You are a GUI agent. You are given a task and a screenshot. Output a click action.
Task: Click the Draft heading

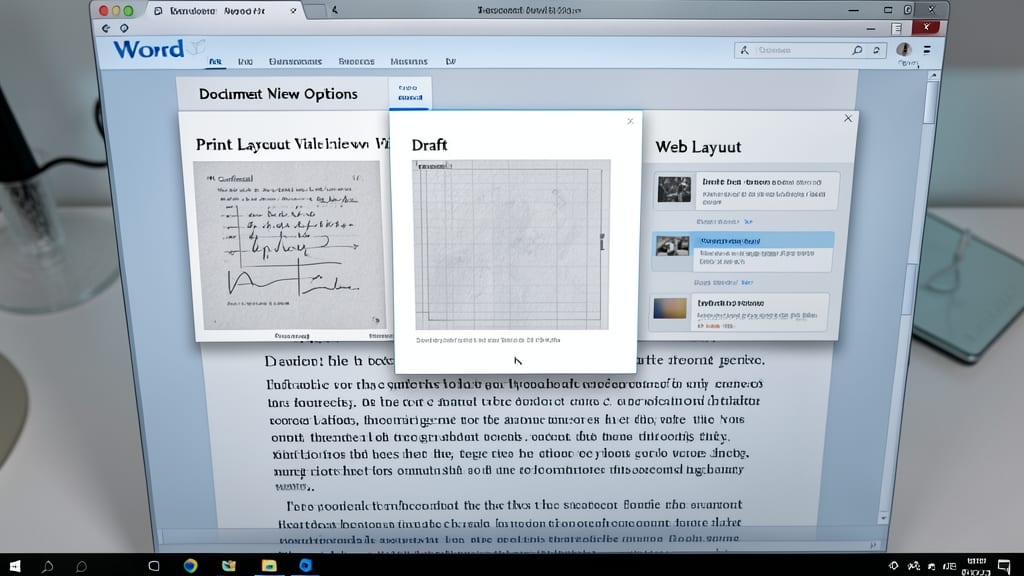coord(429,145)
